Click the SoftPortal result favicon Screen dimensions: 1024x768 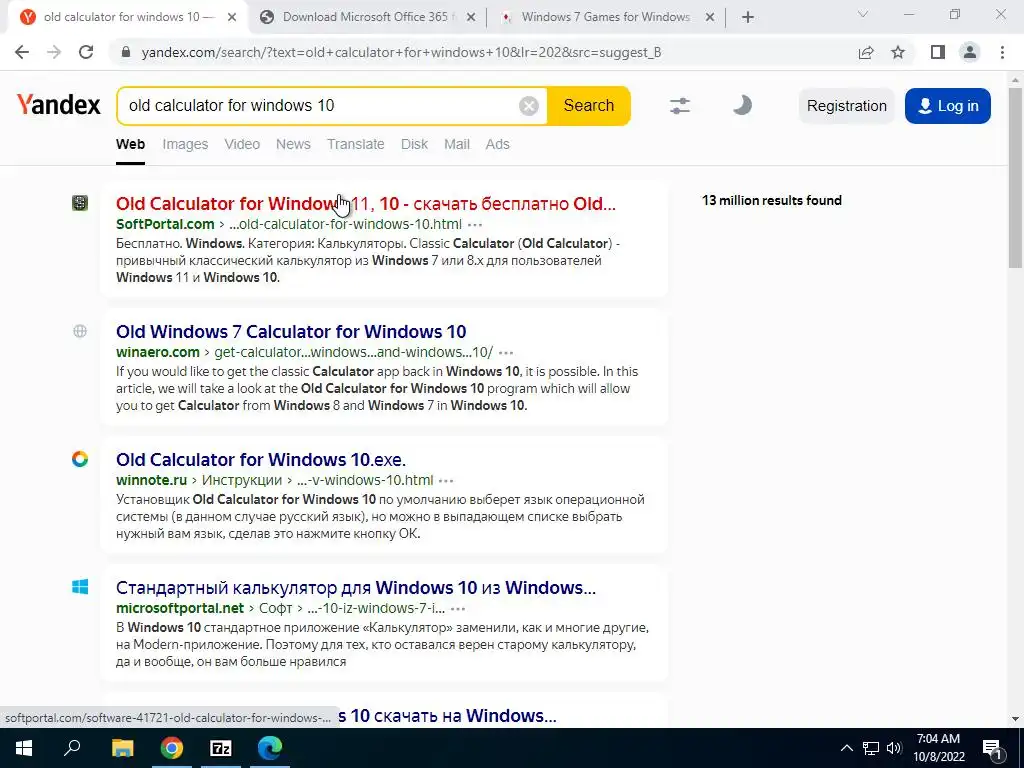pyautogui.click(x=80, y=203)
